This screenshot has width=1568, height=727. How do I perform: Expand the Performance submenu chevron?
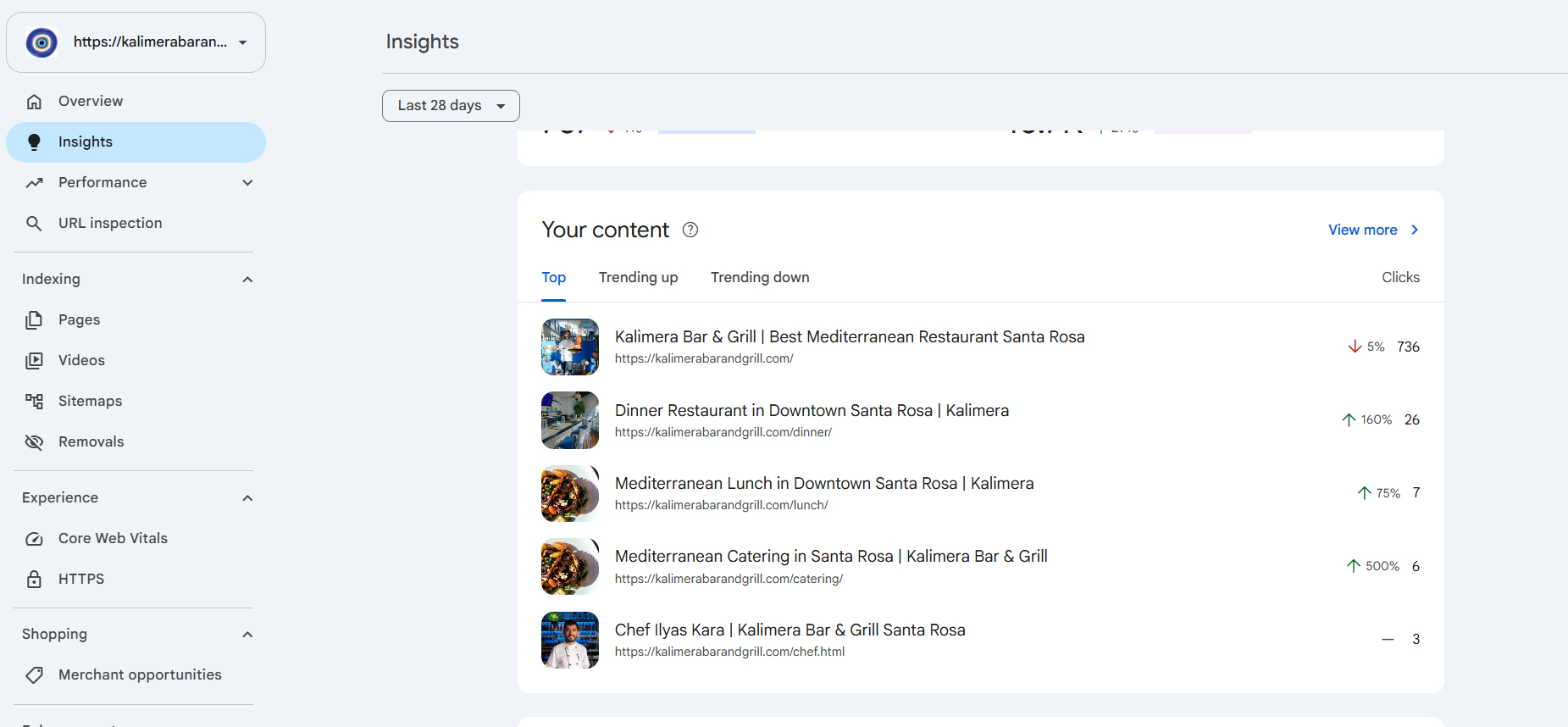click(247, 183)
